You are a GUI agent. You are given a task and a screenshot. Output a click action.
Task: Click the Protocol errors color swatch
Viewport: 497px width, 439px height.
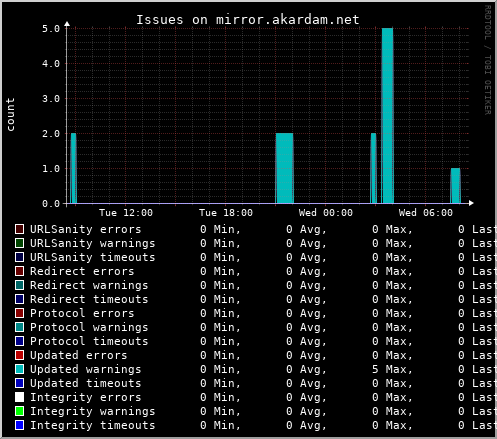[x=19, y=313]
